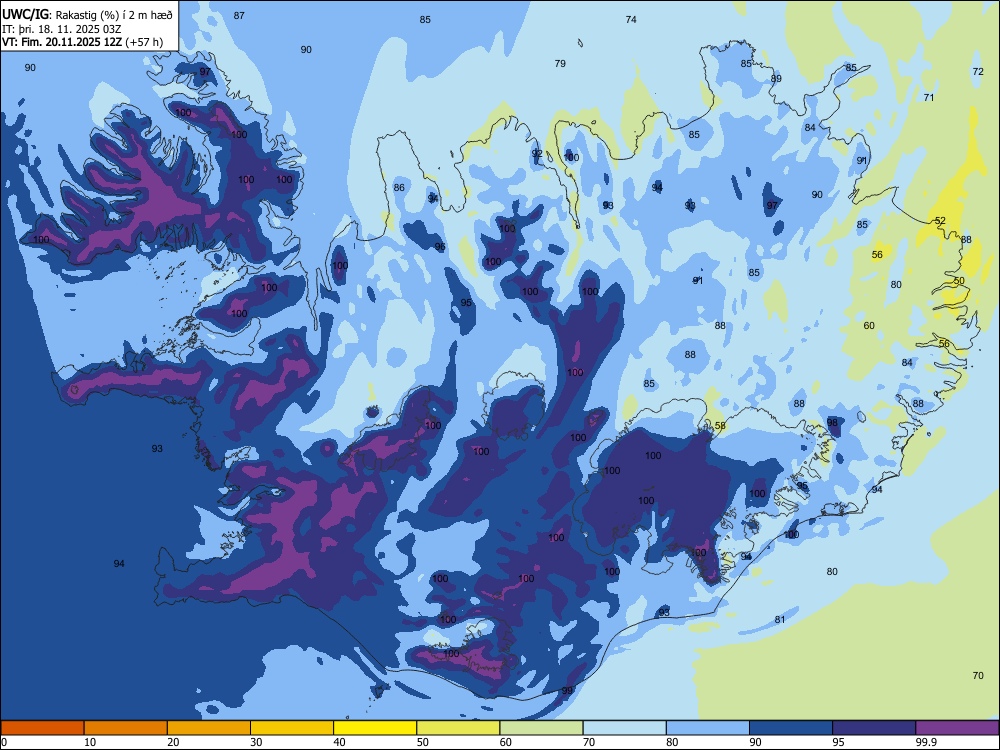Click the legend tick label '30'

pyautogui.click(x=256, y=742)
